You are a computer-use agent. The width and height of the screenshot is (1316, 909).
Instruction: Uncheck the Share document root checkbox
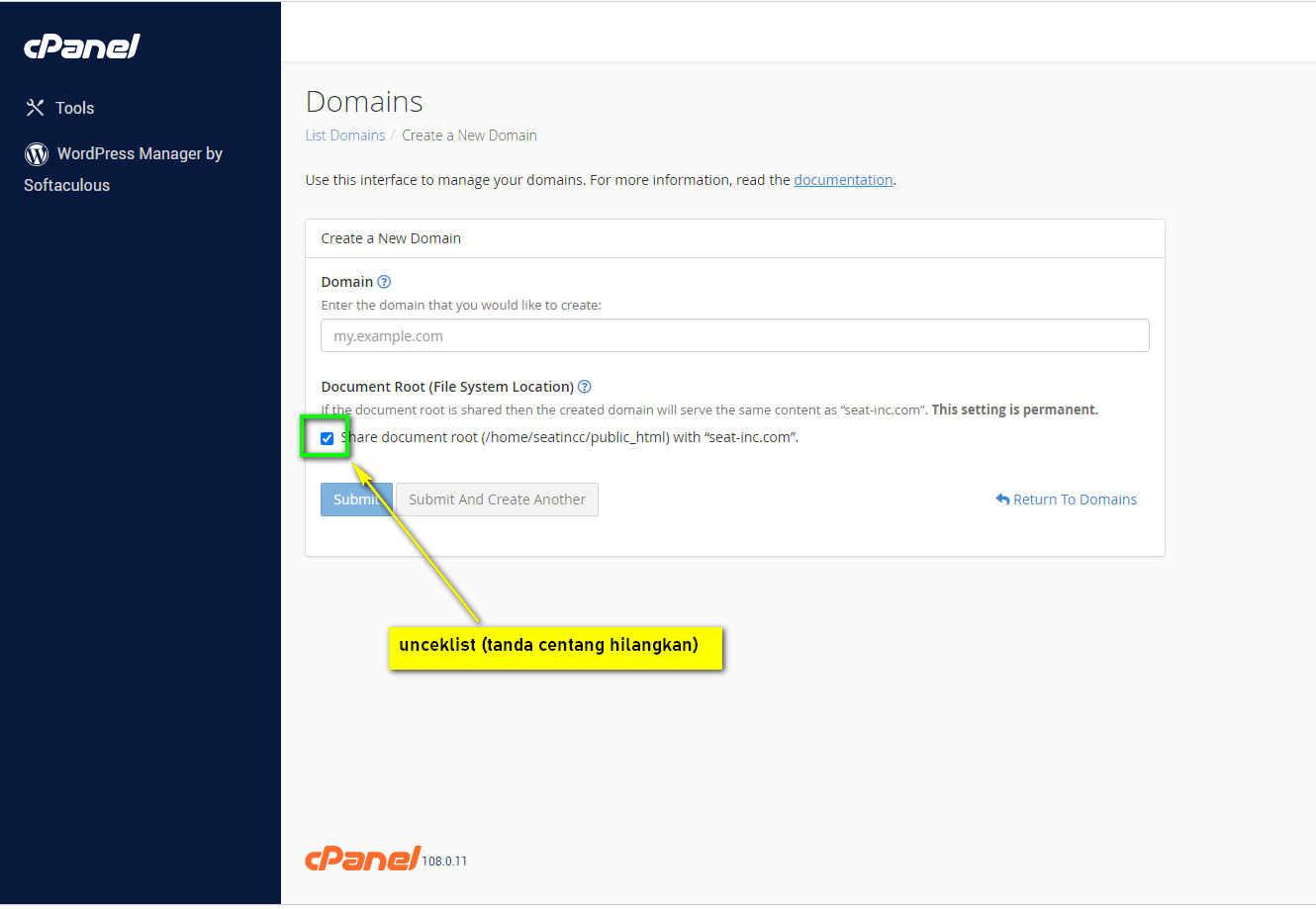327,438
